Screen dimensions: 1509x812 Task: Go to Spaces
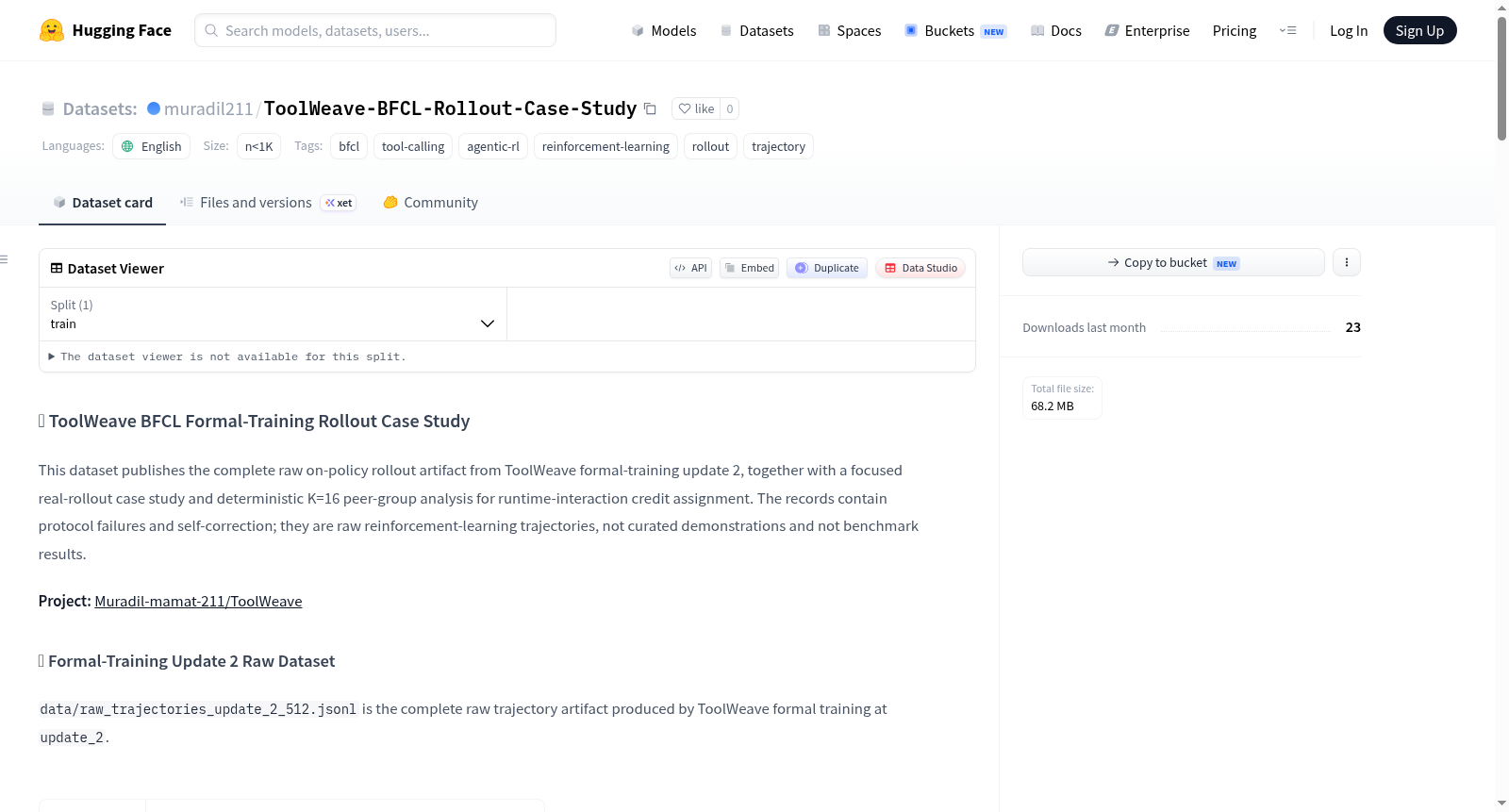[x=850, y=30]
